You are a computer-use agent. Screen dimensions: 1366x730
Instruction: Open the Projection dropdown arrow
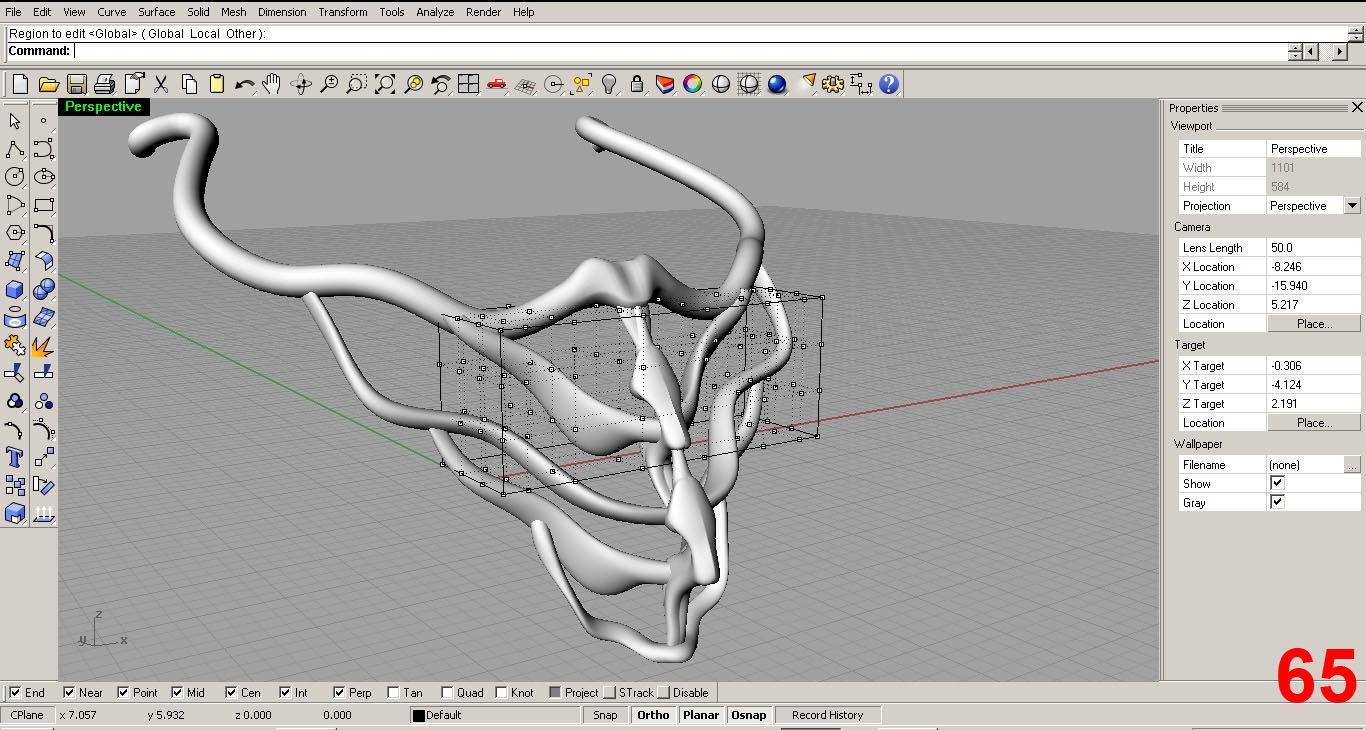point(1352,205)
